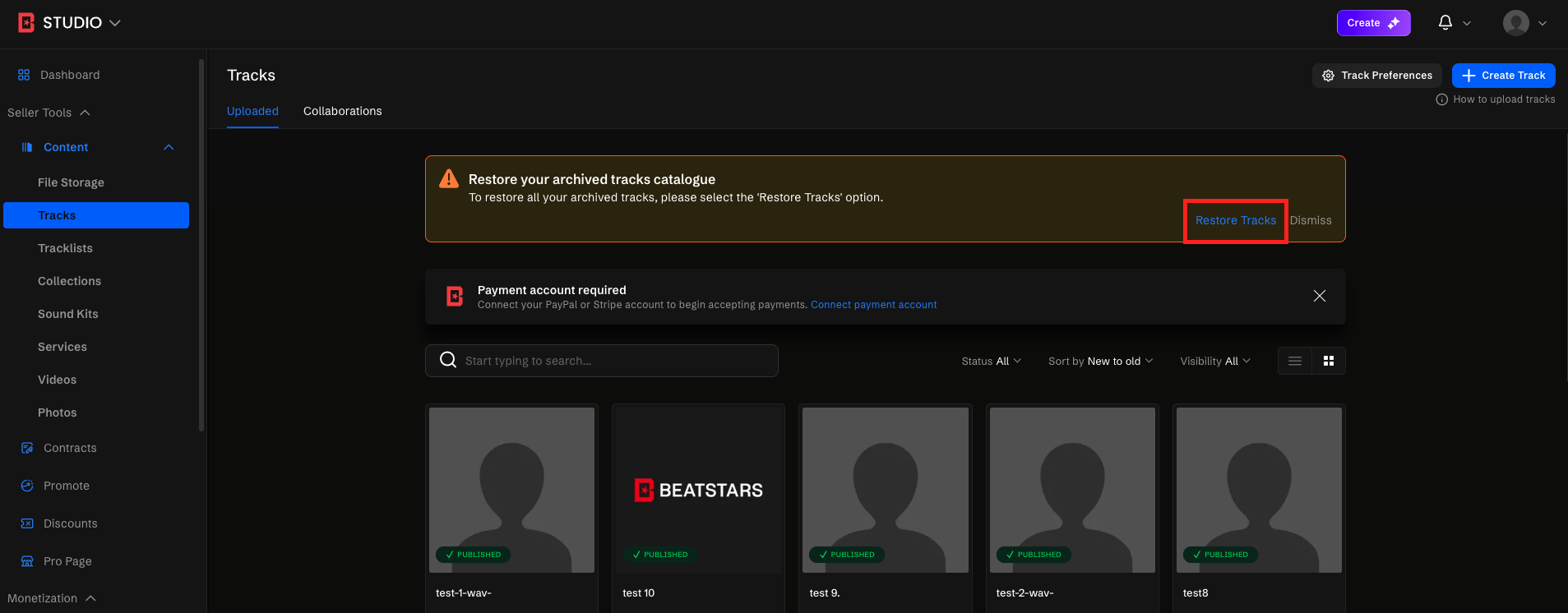Click the BeatStars Studio logo icon
Image resolution: width=1568 pixels, height=613 pixels.
[x=26, y=23]
